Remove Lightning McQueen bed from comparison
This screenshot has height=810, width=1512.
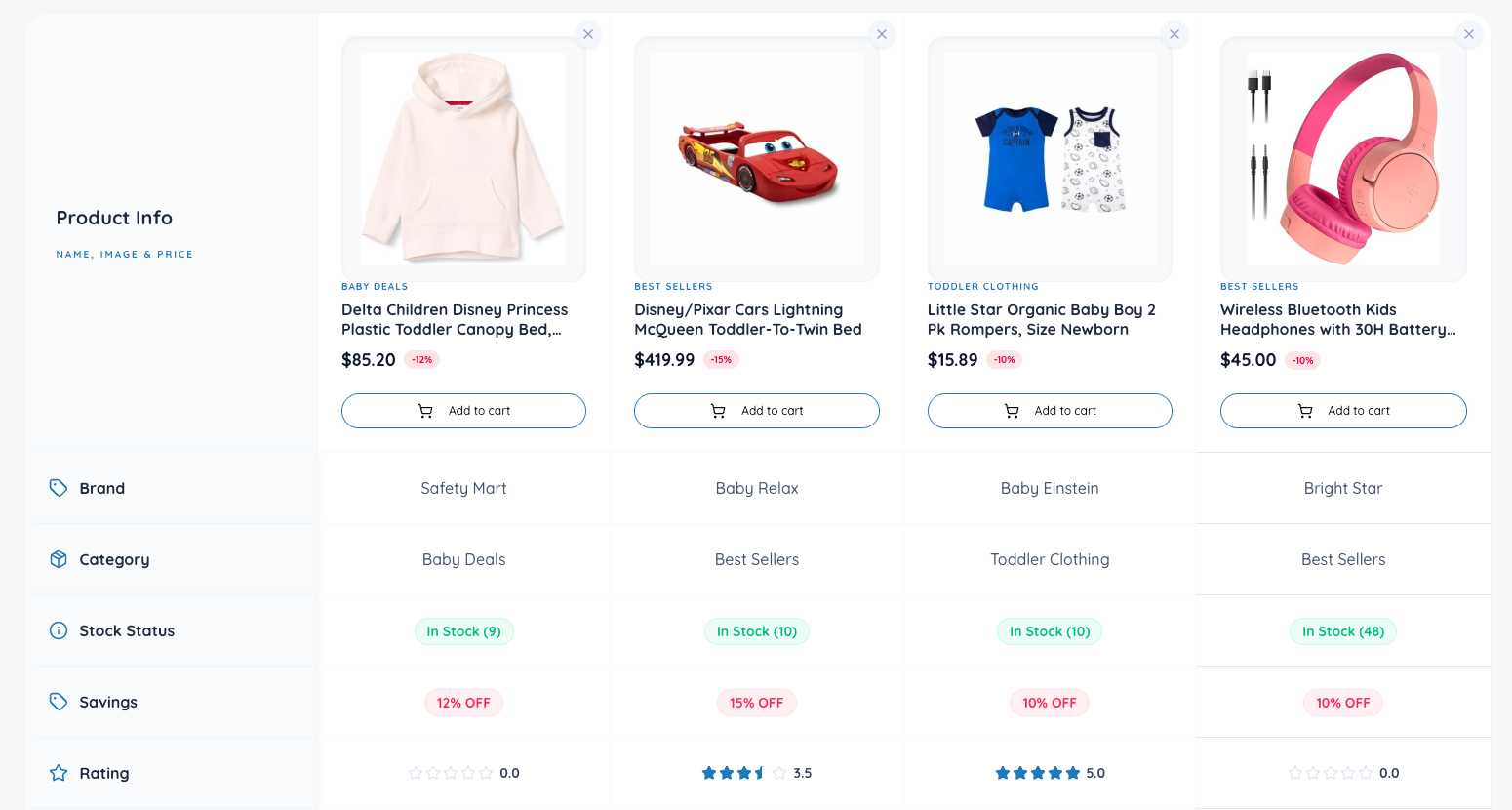tap(881, 34)
